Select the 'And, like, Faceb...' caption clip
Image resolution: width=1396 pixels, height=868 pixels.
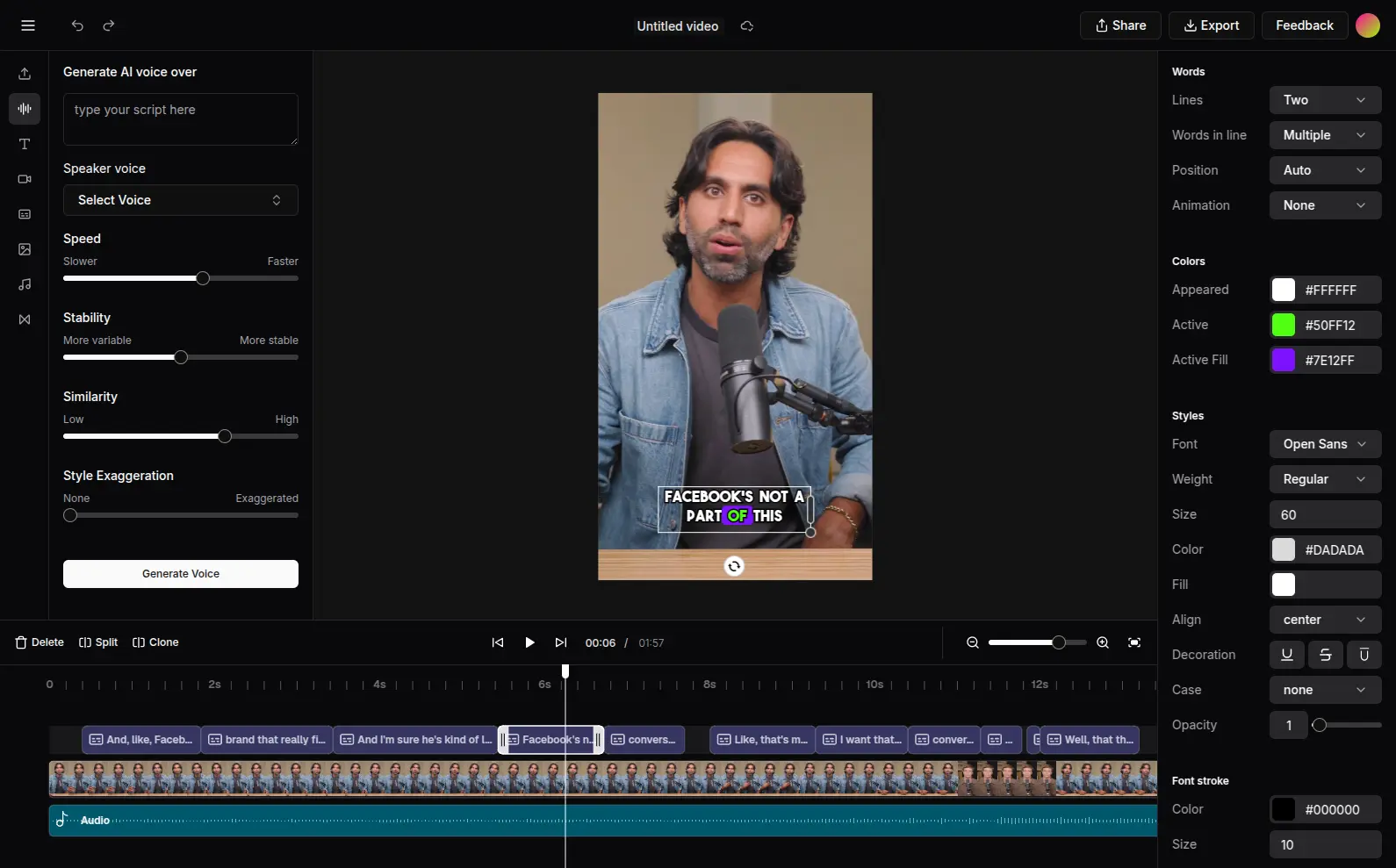click(141, 740)
